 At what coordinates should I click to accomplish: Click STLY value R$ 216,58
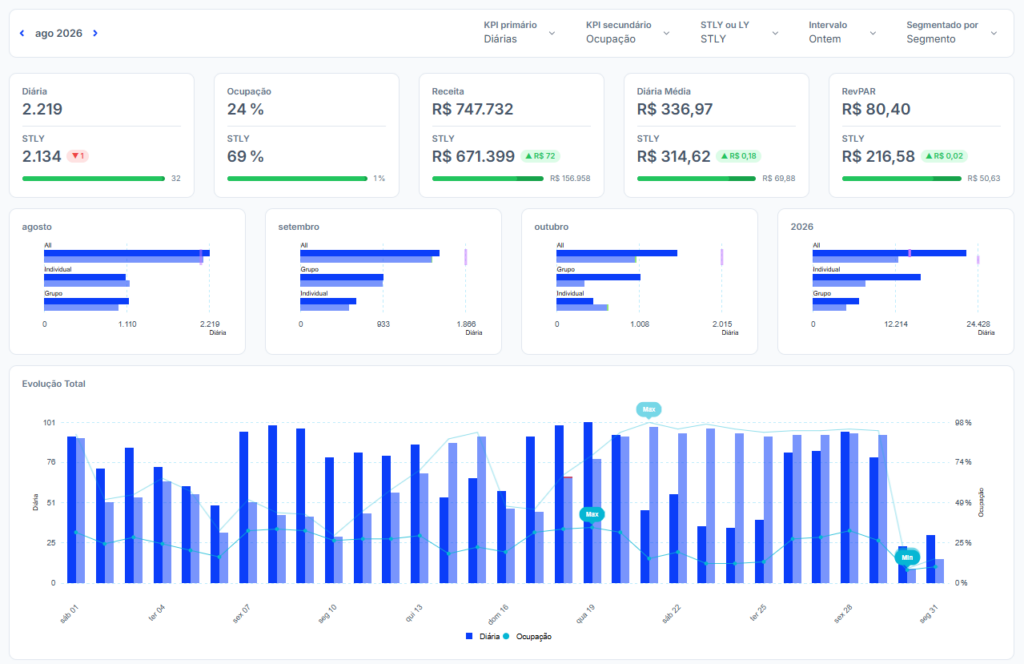coord(878,157)
